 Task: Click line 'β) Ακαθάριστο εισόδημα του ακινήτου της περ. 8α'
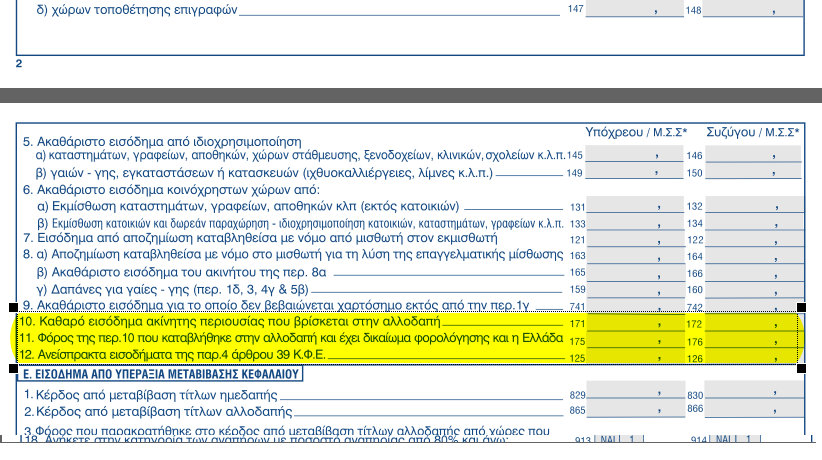click(x=181, y=273)
